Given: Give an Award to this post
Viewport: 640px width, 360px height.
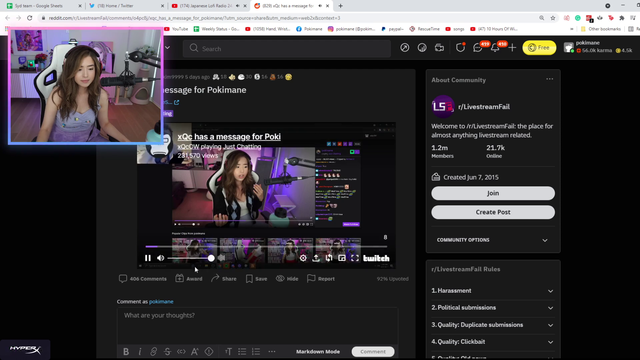Looking at the screenshot, I should pyautogui.click(x=189, y=279).
